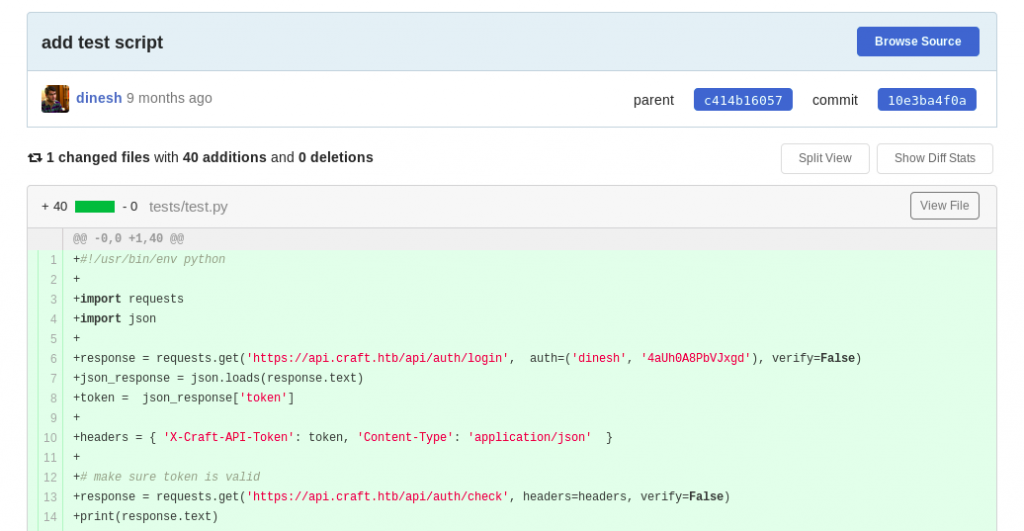Click the hunk header @@ -0,0 +1,40 @@
Viewport: 1024px width, 531px height.
tap(128, 238)
